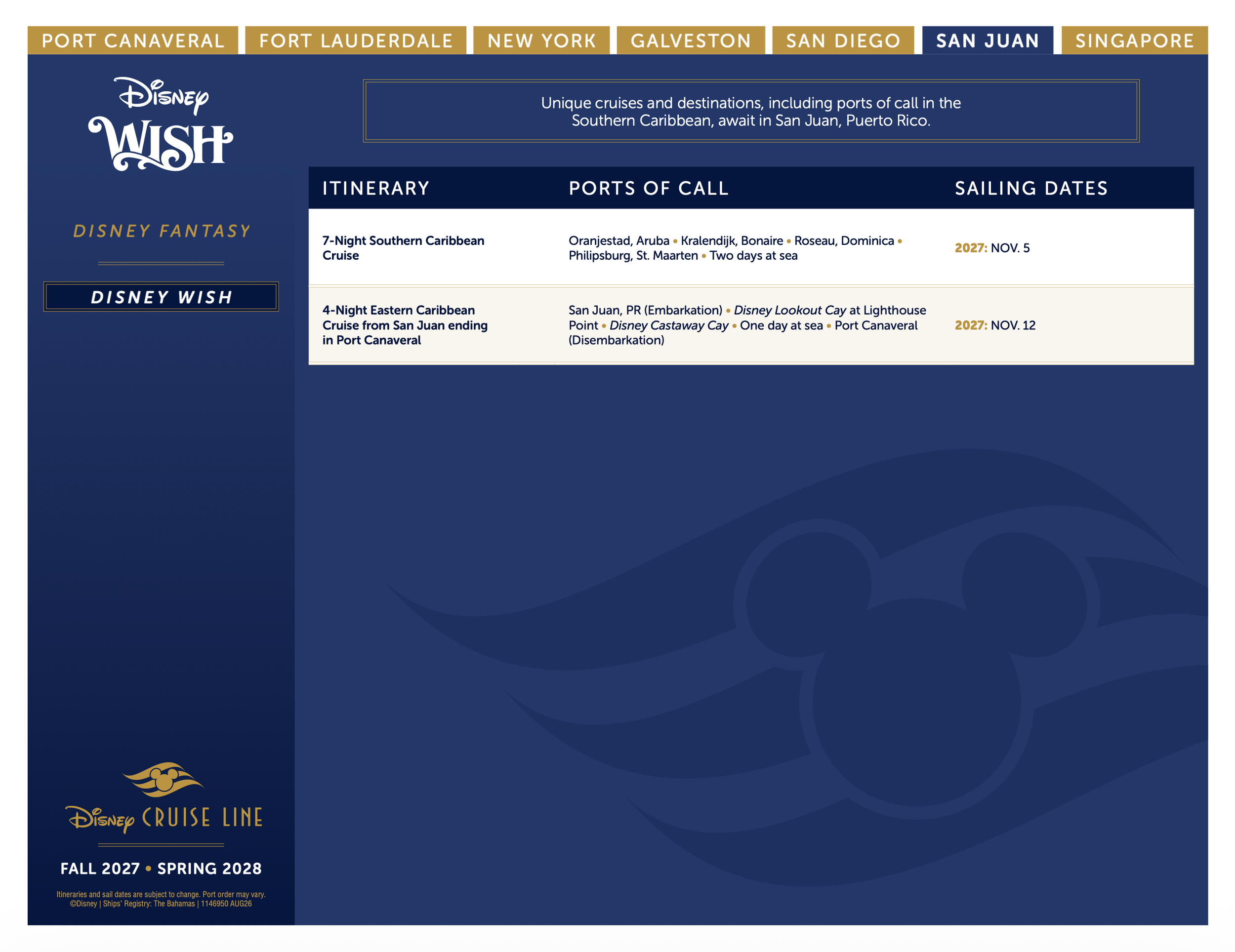The width and height of the screenshot is (1235, 952).
Task: Select the 4-Night Eastern Caribbean Cruise itinerary
Action: (x=405, y=325)
